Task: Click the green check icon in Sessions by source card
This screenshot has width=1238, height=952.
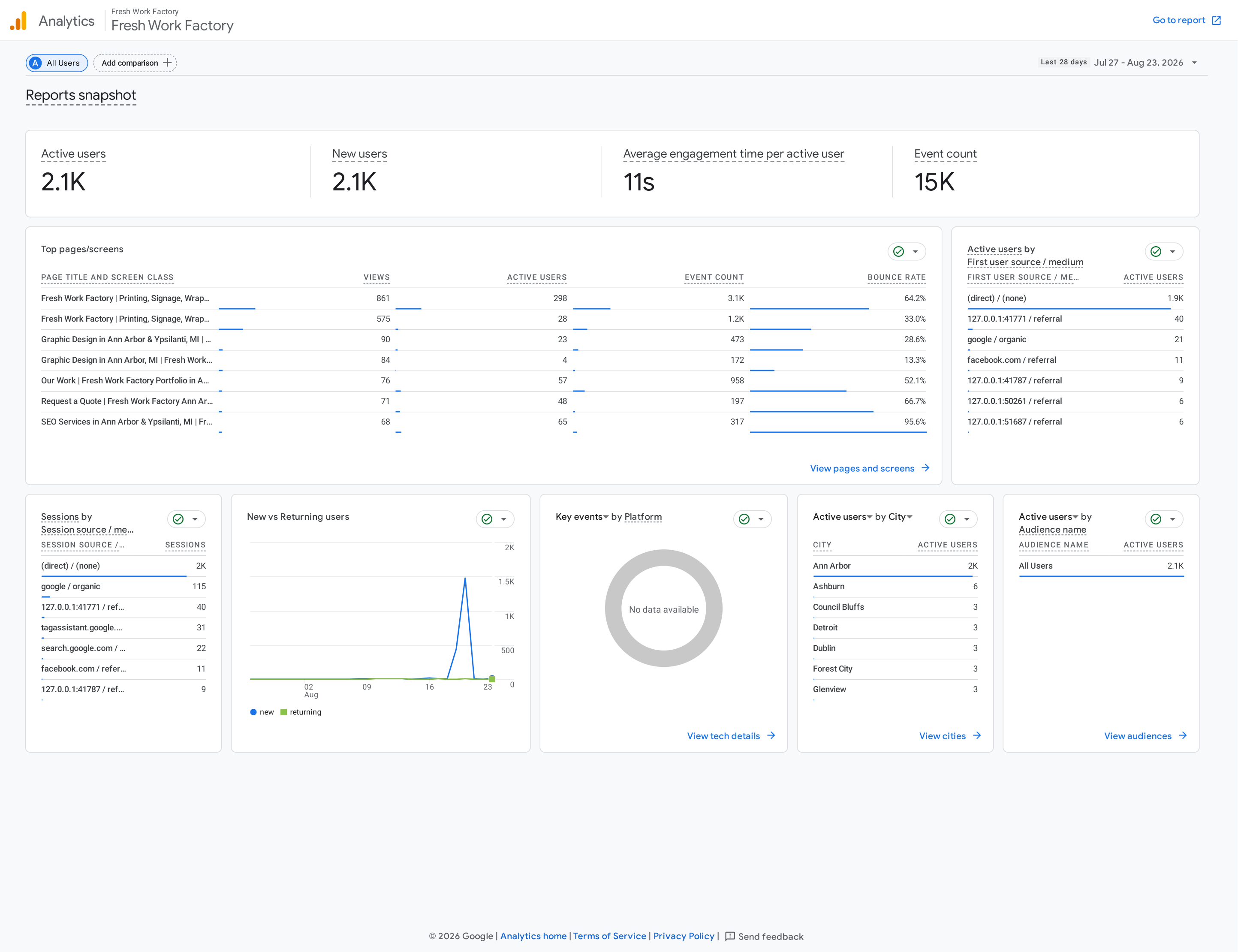Action: point(178,519)
